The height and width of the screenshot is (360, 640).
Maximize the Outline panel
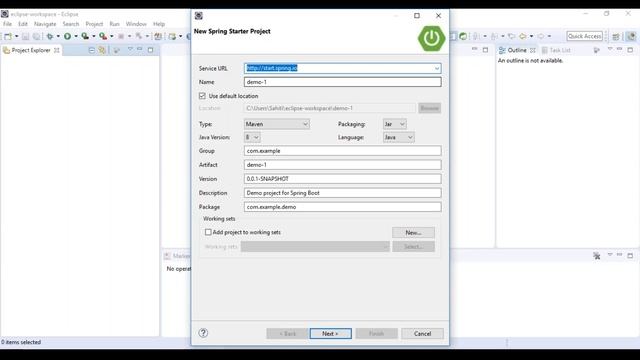point(630,50)
